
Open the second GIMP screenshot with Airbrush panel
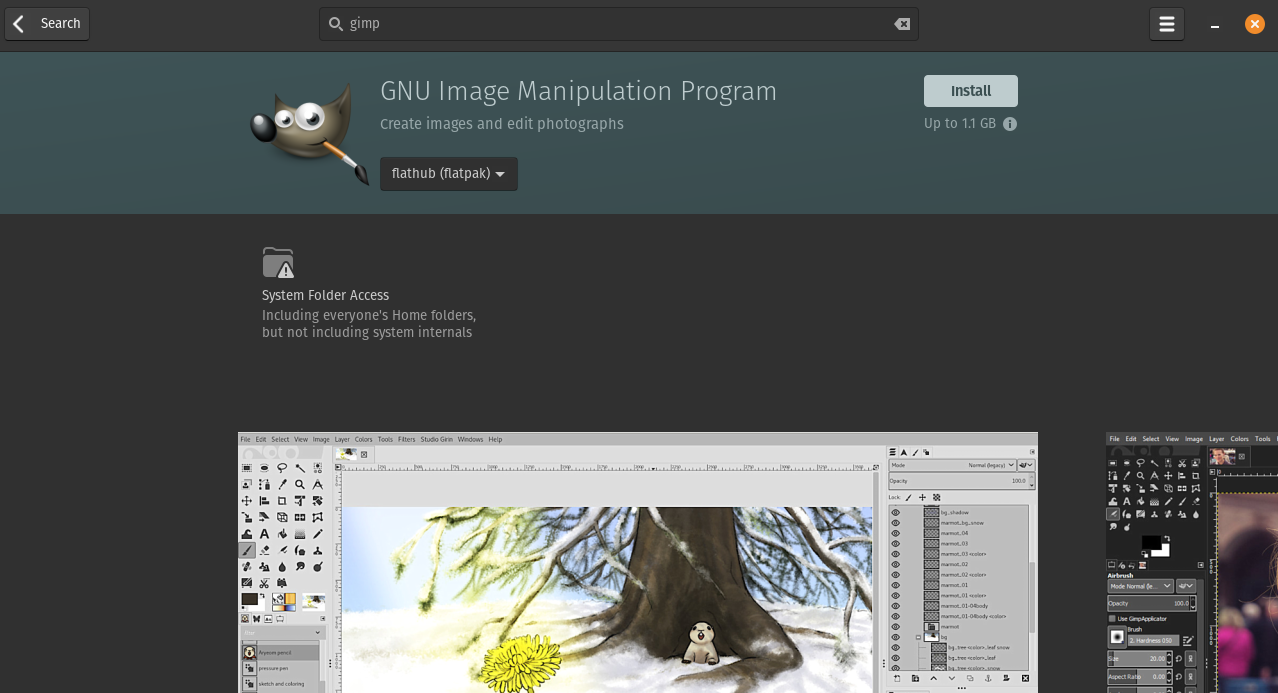coord(1192,562)
